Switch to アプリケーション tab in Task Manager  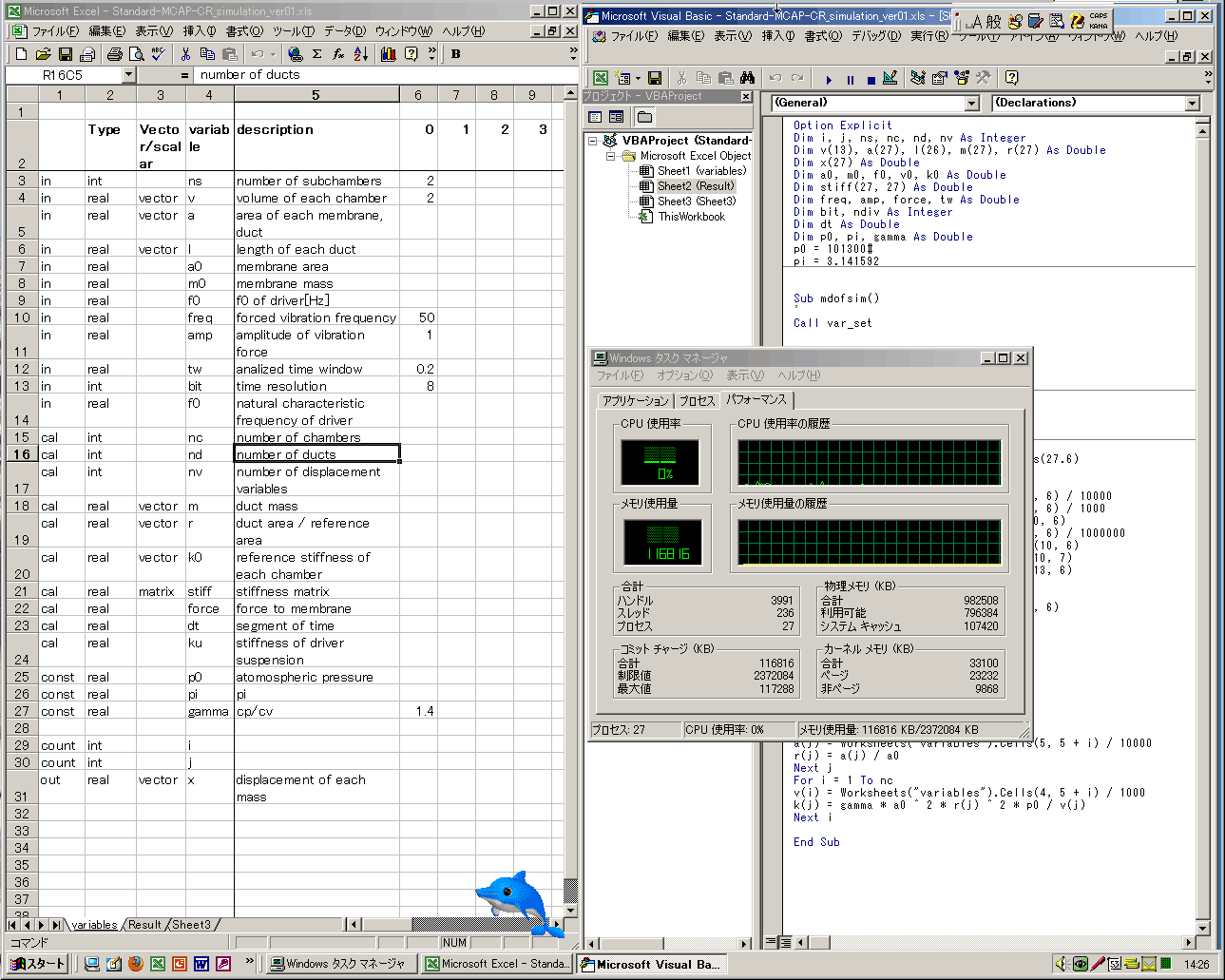[636, 401]
